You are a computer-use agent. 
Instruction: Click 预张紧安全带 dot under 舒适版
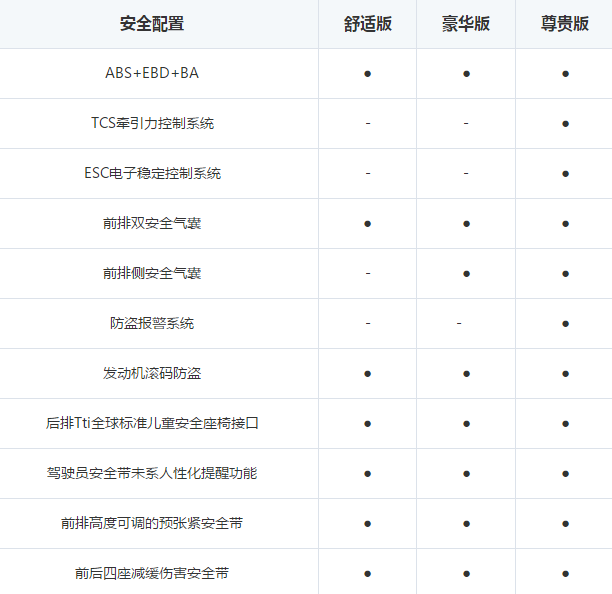(x=367, y=524)
